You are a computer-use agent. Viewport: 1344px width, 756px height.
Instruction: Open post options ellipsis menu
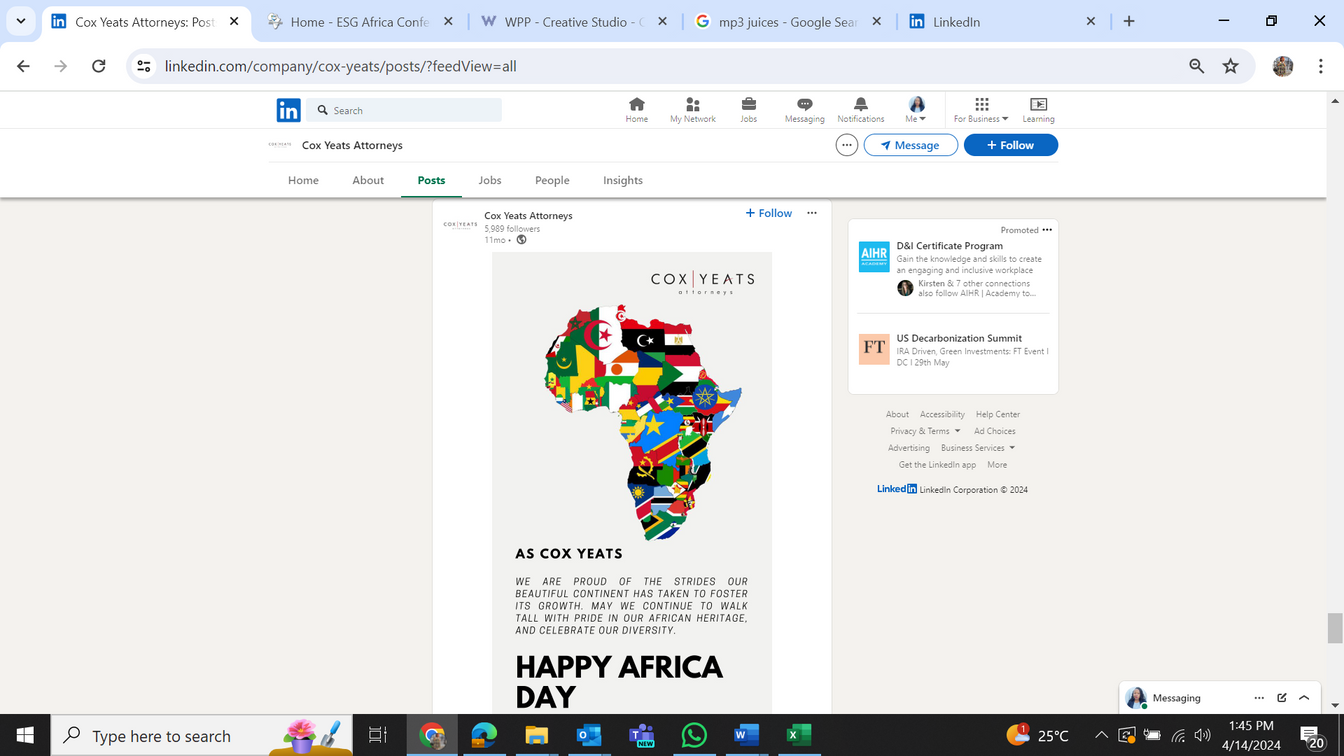[x=812, y=213]
